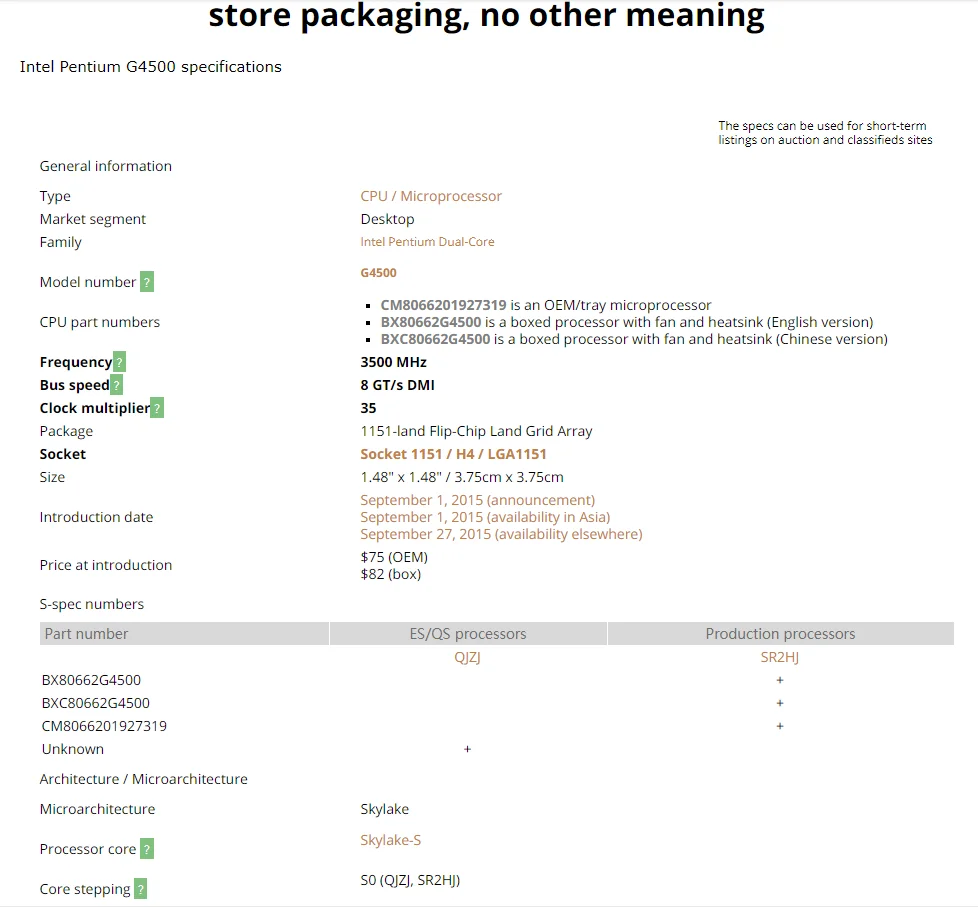Click the General information section heading

[105, 166]
